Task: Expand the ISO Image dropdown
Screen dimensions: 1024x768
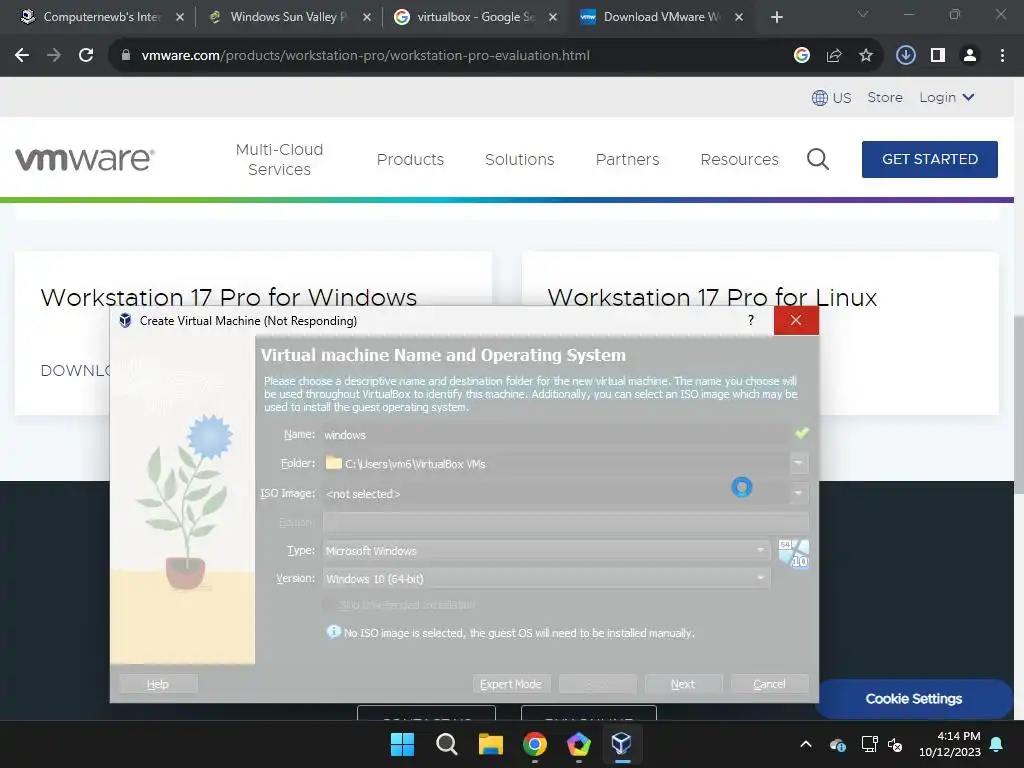Action: pos(798,493)
